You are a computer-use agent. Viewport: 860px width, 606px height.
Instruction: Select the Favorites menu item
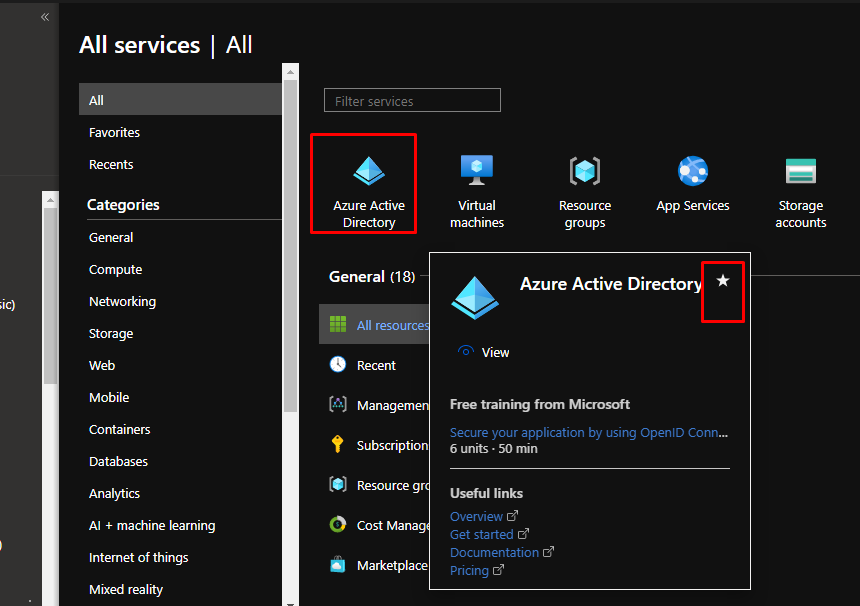(x=114, y=132)
